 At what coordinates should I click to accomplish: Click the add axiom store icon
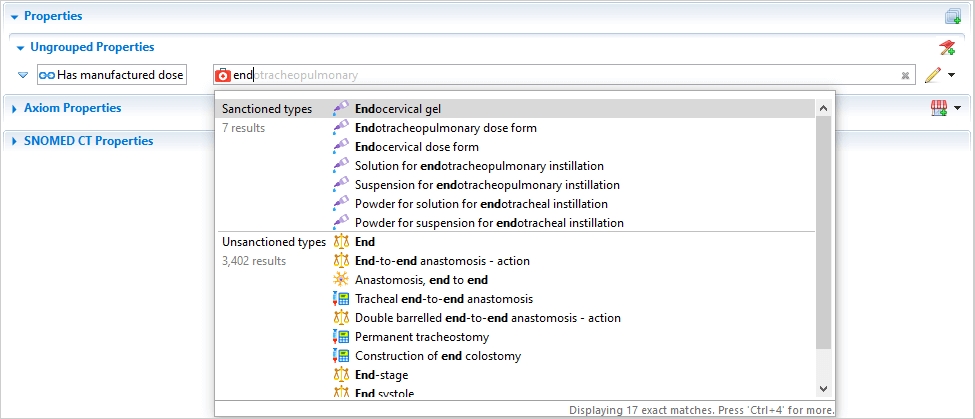pos(938,108)
